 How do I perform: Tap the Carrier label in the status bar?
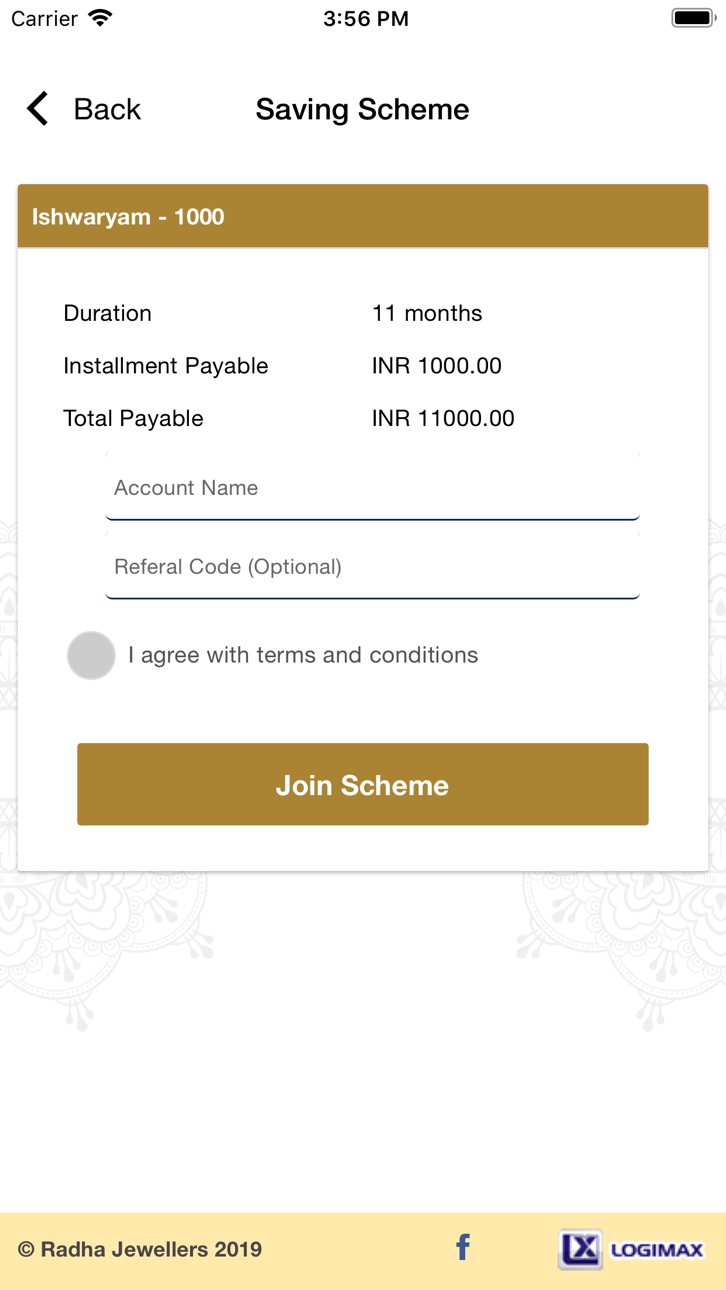[x=44, y=19]
